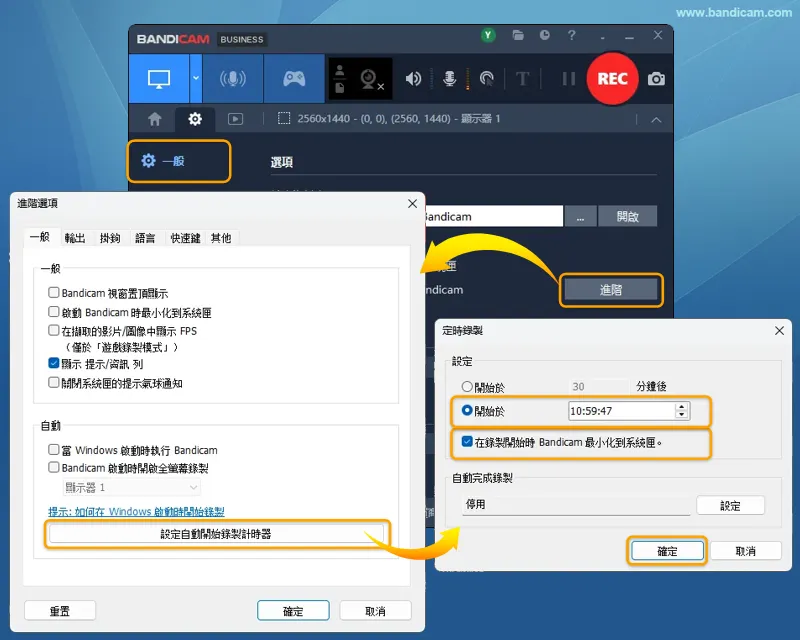The image size is (800, 640).
Task: Click the recording area rectangle icon
Action: point(284,119)
